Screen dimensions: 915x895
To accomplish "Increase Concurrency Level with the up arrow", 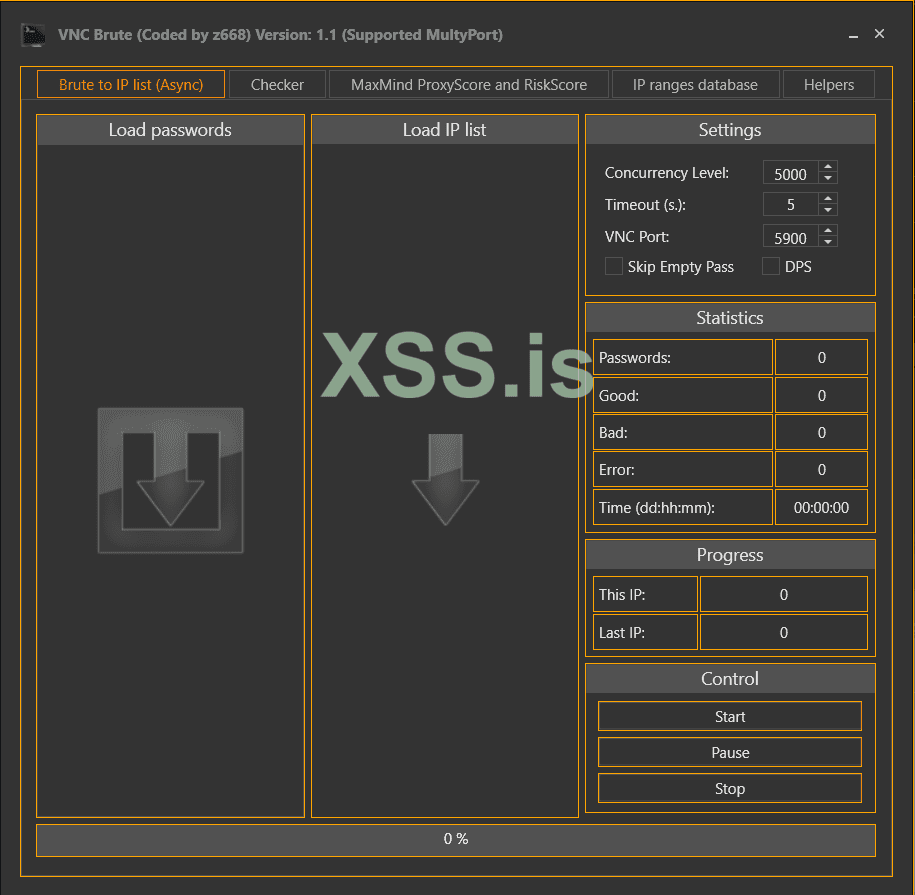I will [x=827, y=167].
